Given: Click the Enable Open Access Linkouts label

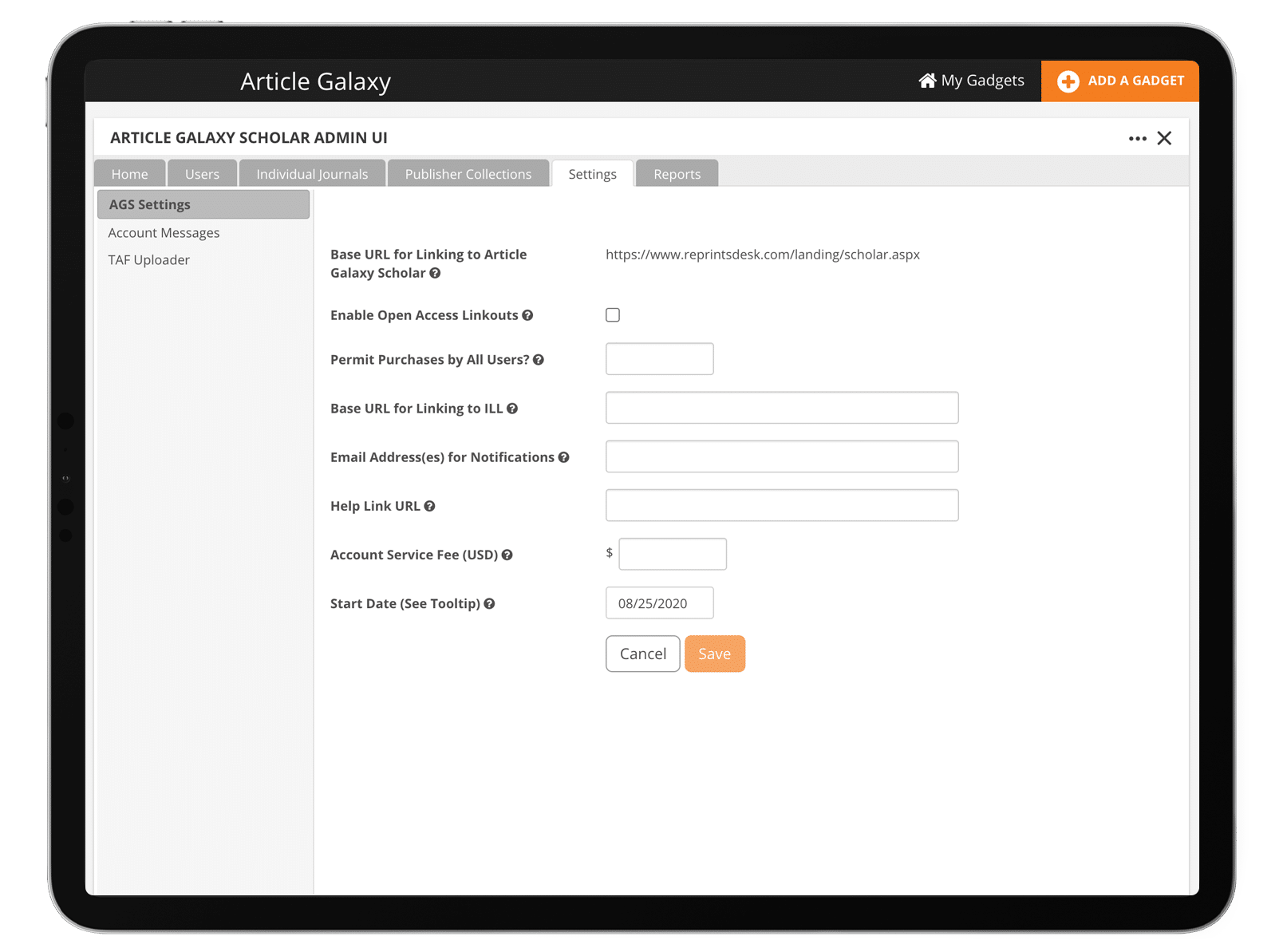Looking at the screenshot, I should (x=424, y=315).
